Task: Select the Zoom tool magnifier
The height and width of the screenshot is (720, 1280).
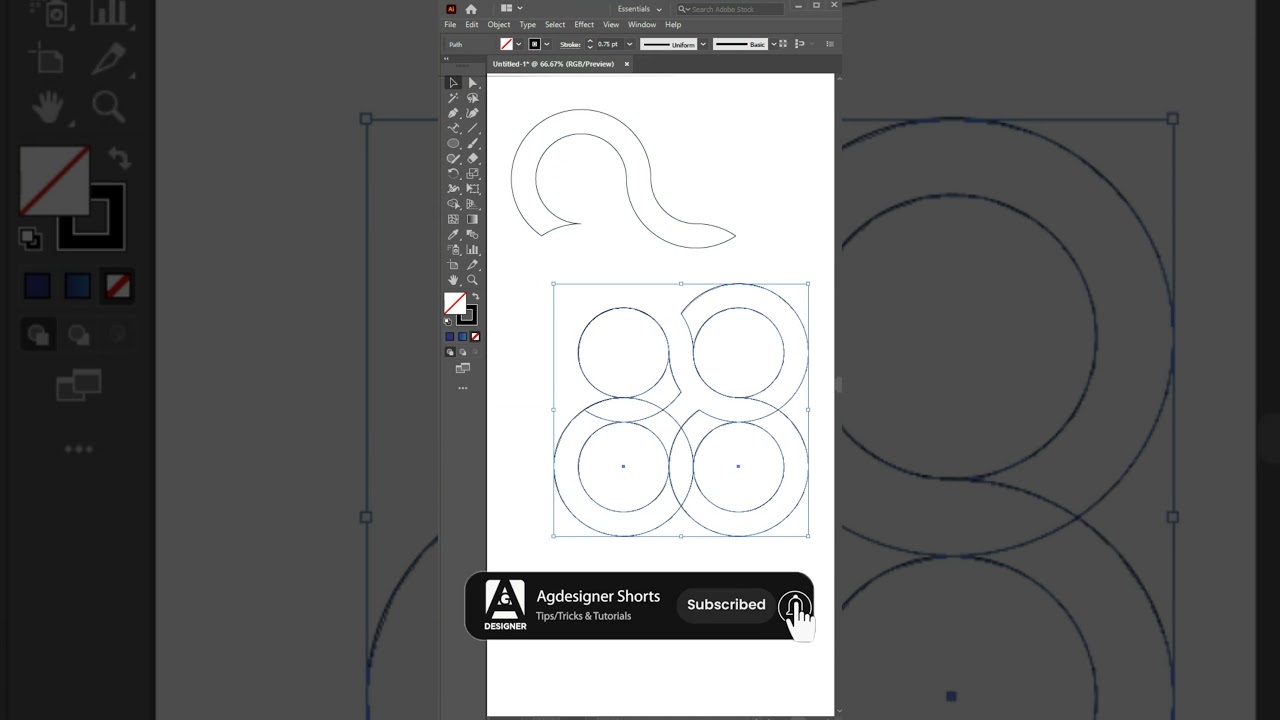Action: click(473, 280)
